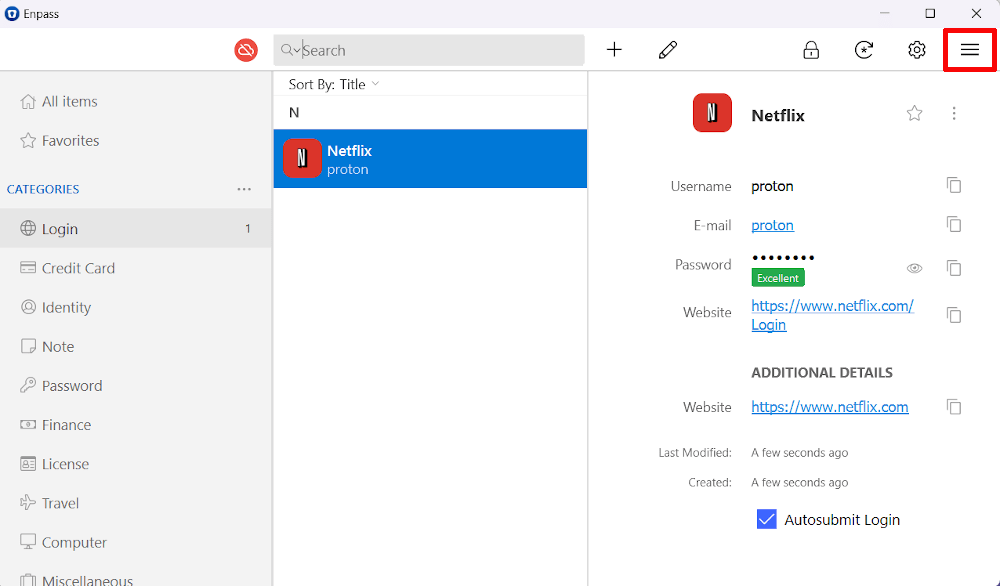Click the Excellent password strength badge
This screenshot has width=1000, height=586.
[777, 278]
